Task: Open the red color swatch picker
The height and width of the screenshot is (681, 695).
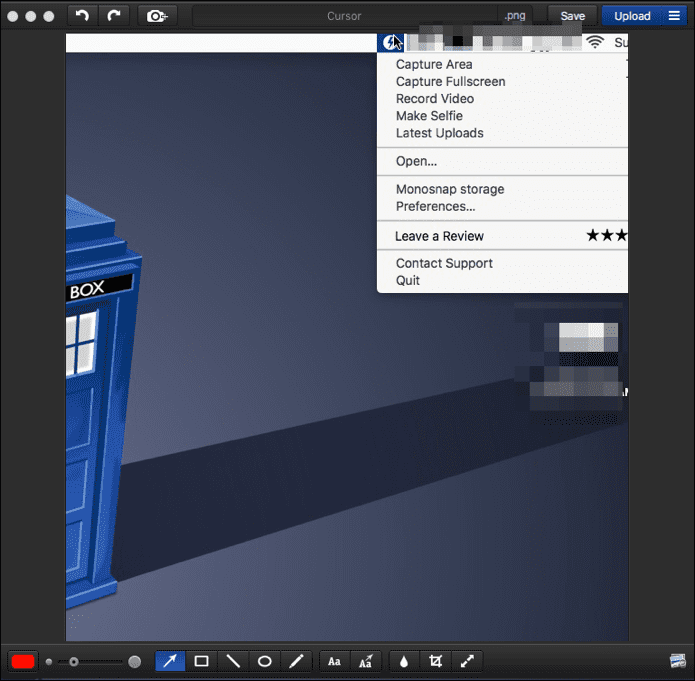Action: coord(23,662)
